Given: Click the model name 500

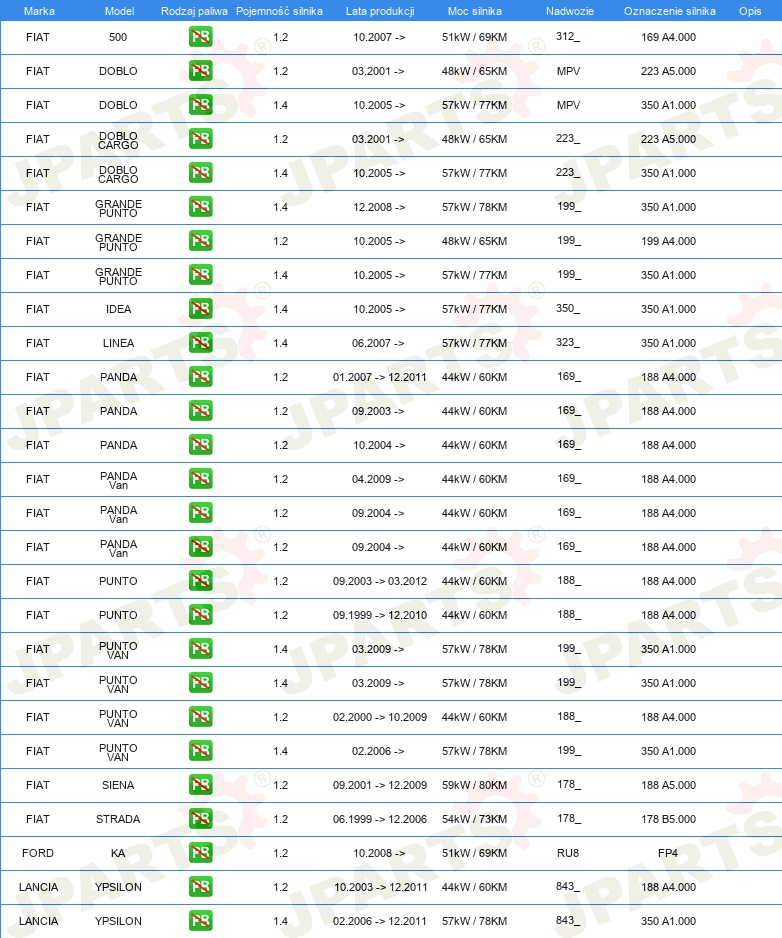Looking at the screenshot, I should [118, 37].
